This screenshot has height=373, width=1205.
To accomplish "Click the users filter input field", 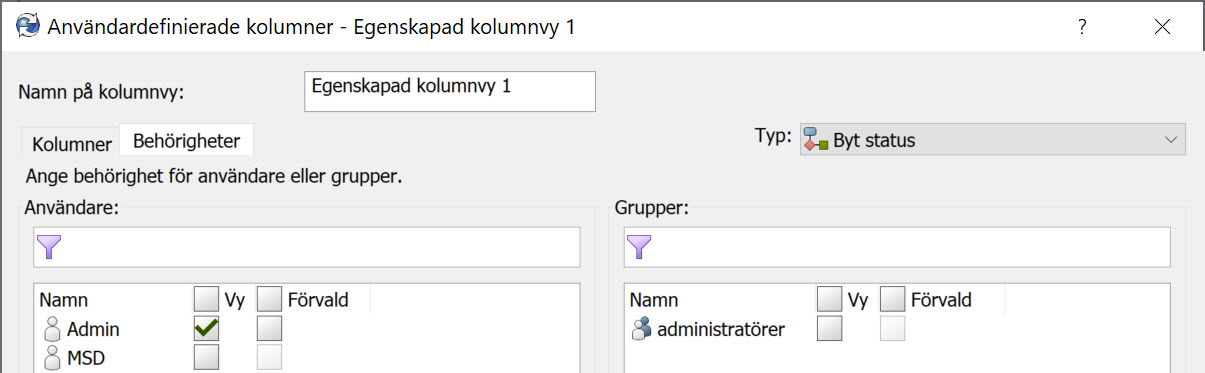I will (307, 247).
